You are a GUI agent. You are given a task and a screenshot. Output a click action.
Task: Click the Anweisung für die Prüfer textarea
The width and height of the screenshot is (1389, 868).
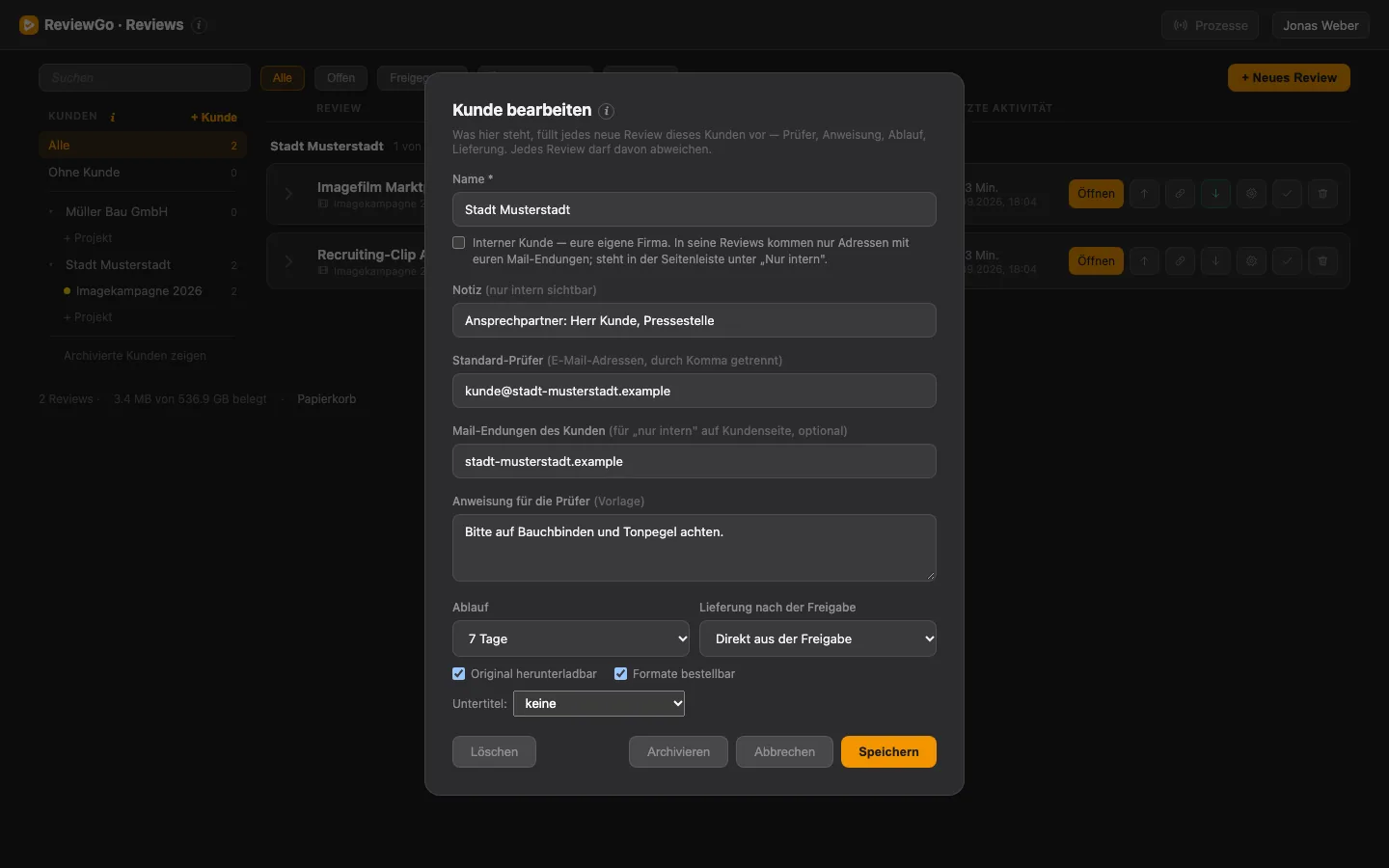point(694,548)
